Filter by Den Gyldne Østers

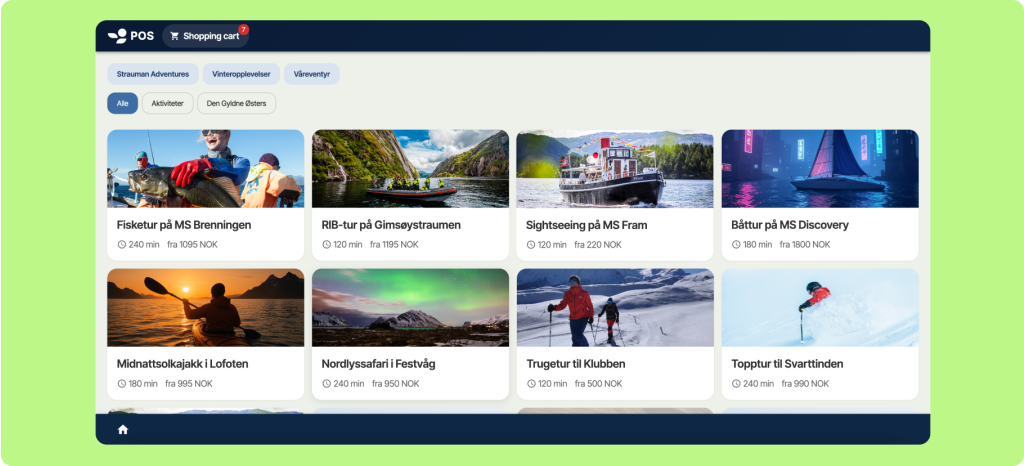point(236,103)
